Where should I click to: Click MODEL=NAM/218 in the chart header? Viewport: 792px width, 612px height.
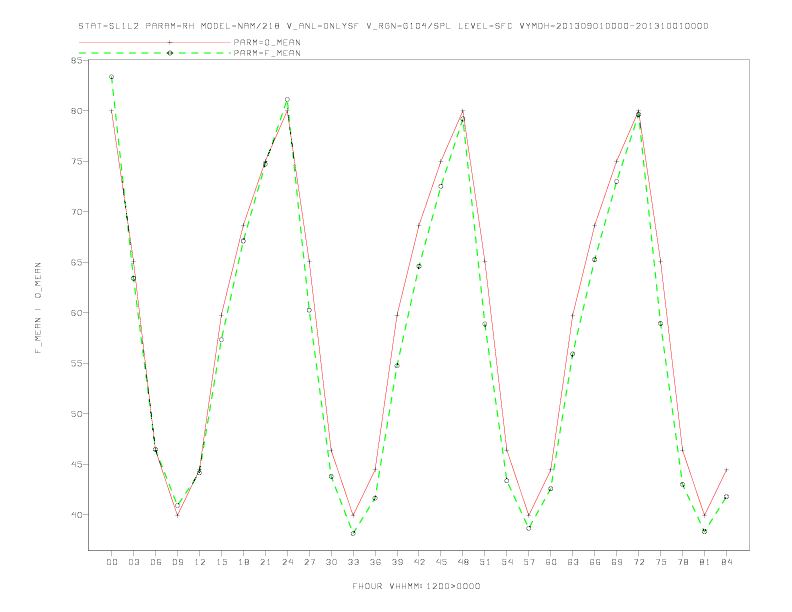tap(240, 26)
